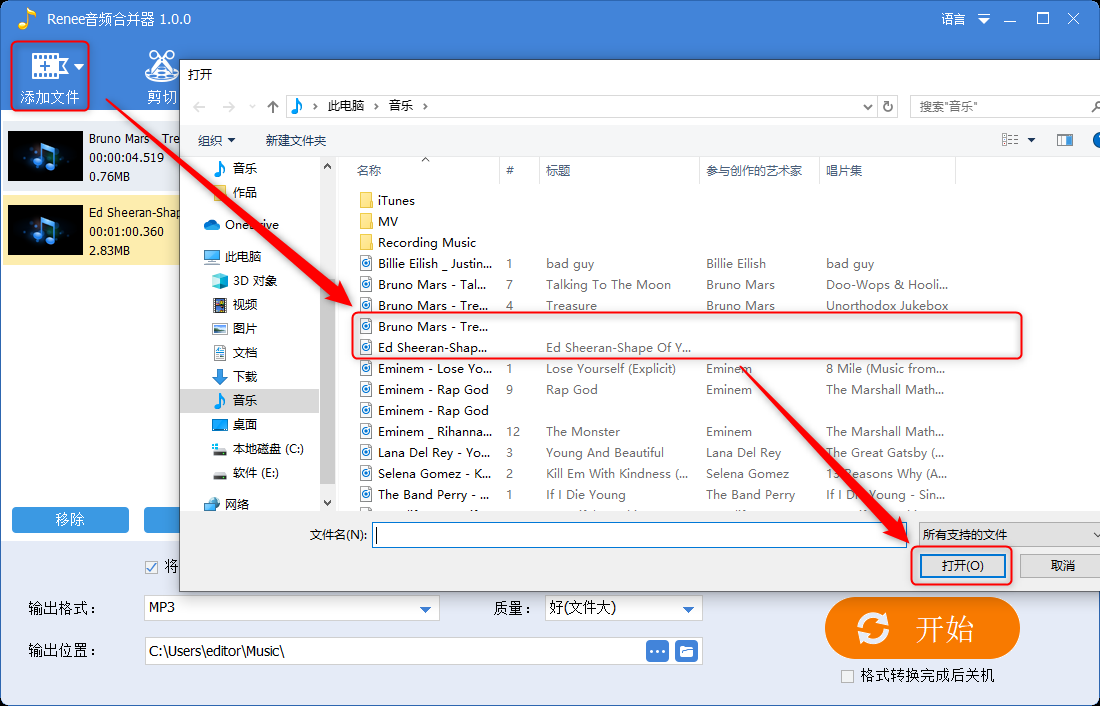Click the refresh icon in address bar

(x=888, y=107)
